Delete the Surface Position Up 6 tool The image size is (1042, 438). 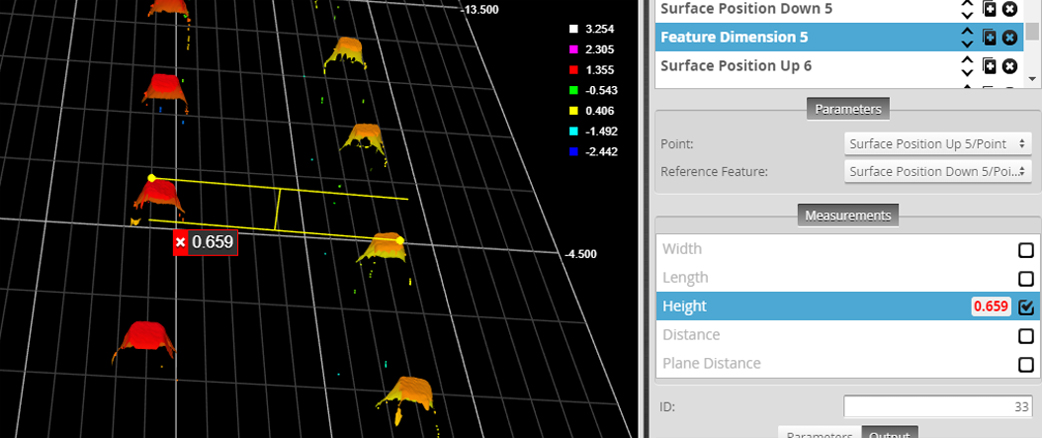(x=1010, y=66)
